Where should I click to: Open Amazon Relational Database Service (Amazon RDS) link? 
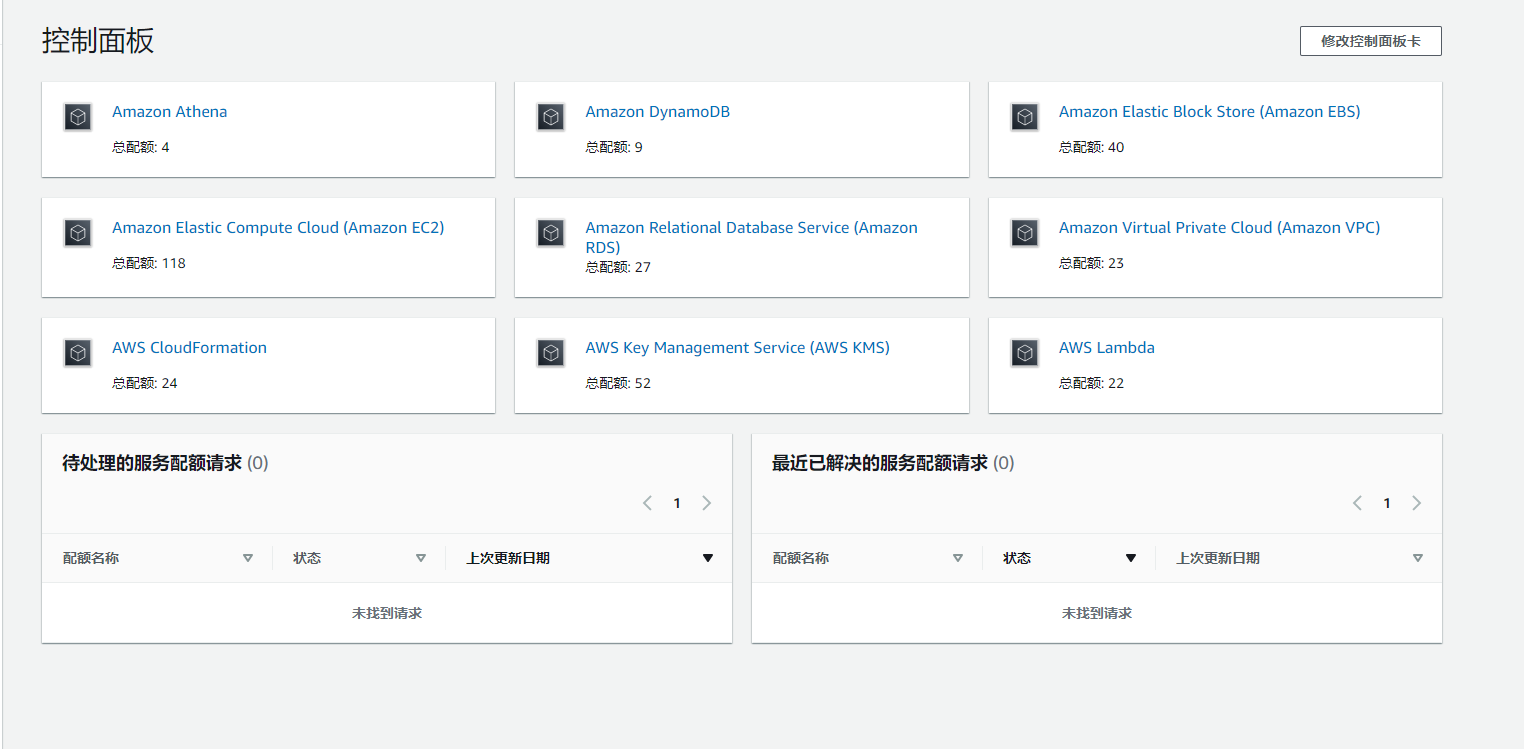click(x=751, y=237)
